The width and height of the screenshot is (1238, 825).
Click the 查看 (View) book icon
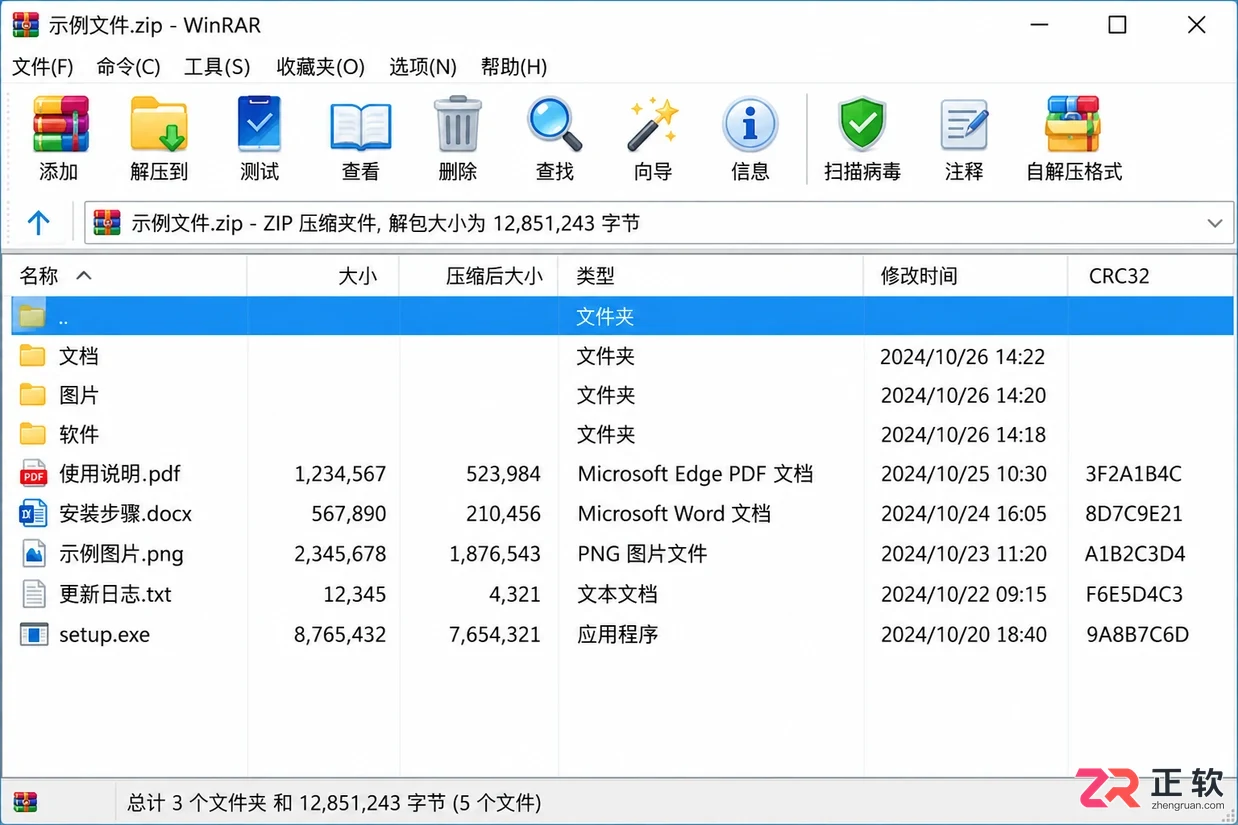pos(360,127)
